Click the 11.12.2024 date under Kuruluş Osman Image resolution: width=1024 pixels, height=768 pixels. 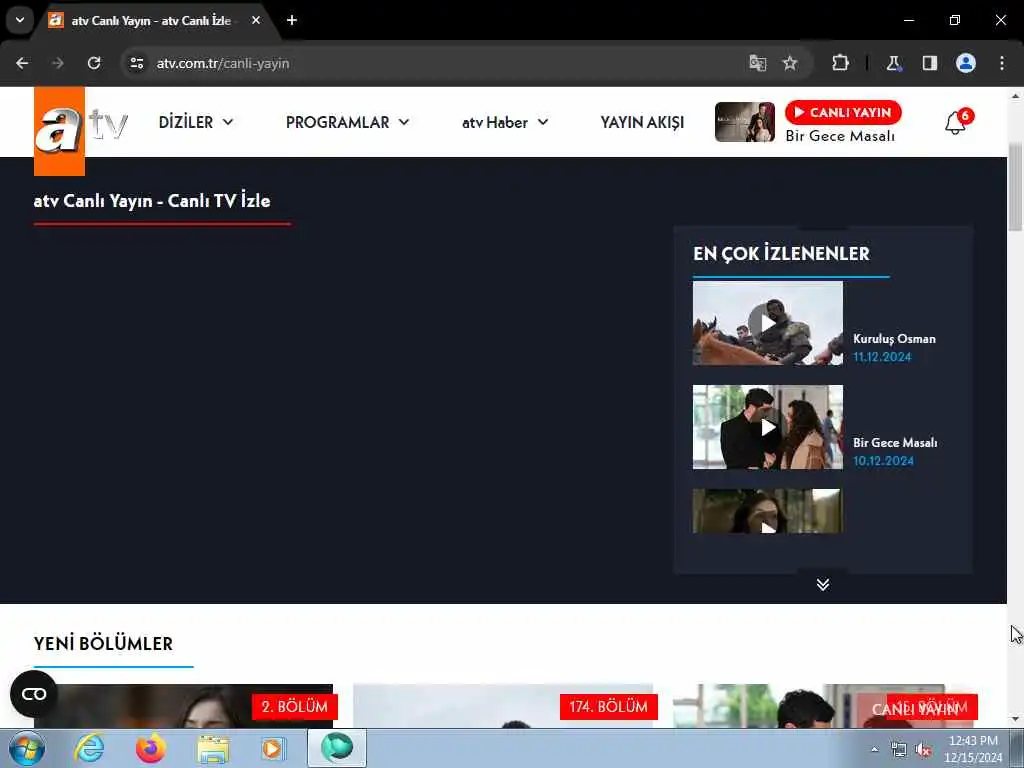882,357
